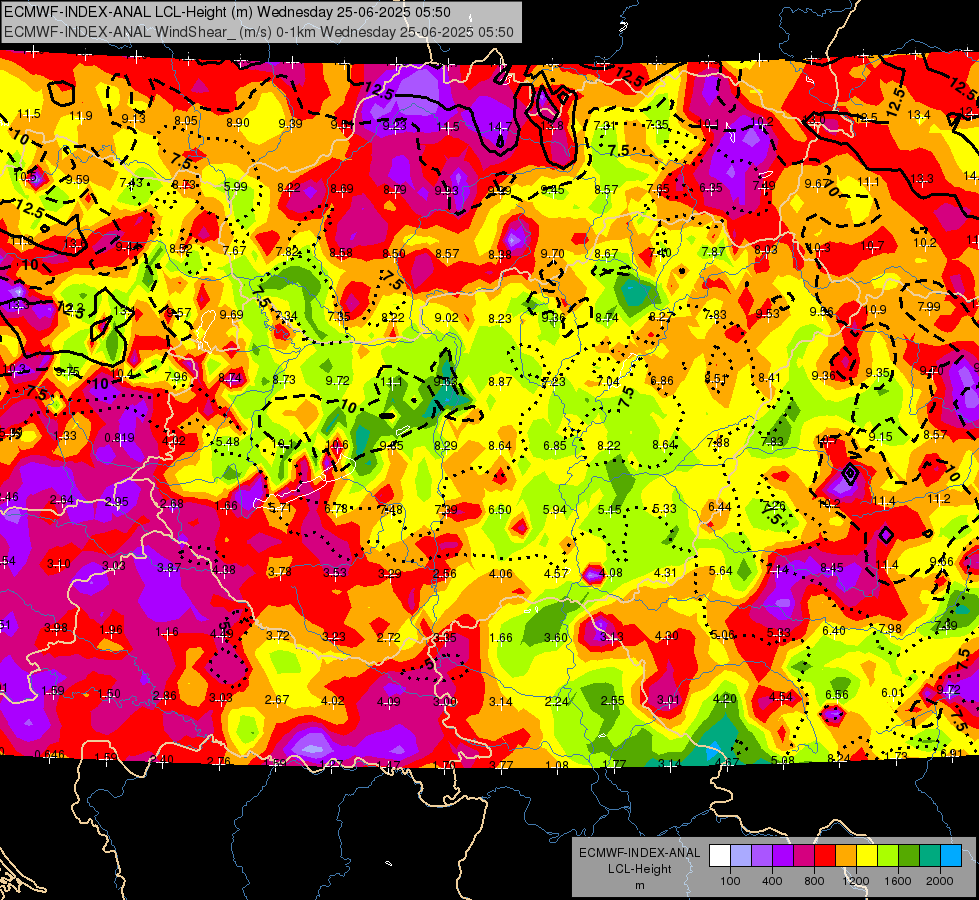Viewport: 979px width, 900px height.
Task: Click the wind shear value '4.54'
Action: click(x=780, y=696)
